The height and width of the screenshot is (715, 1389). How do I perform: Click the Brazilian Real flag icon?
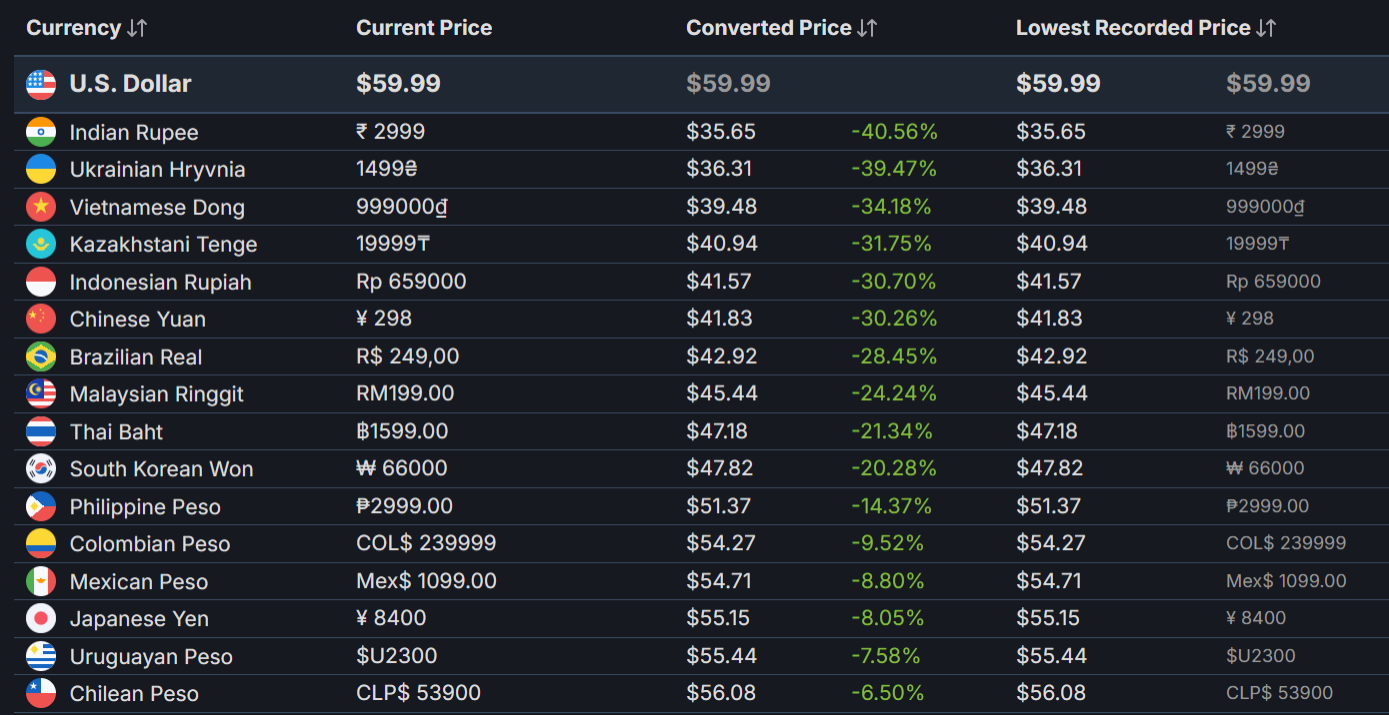[41, 357]
